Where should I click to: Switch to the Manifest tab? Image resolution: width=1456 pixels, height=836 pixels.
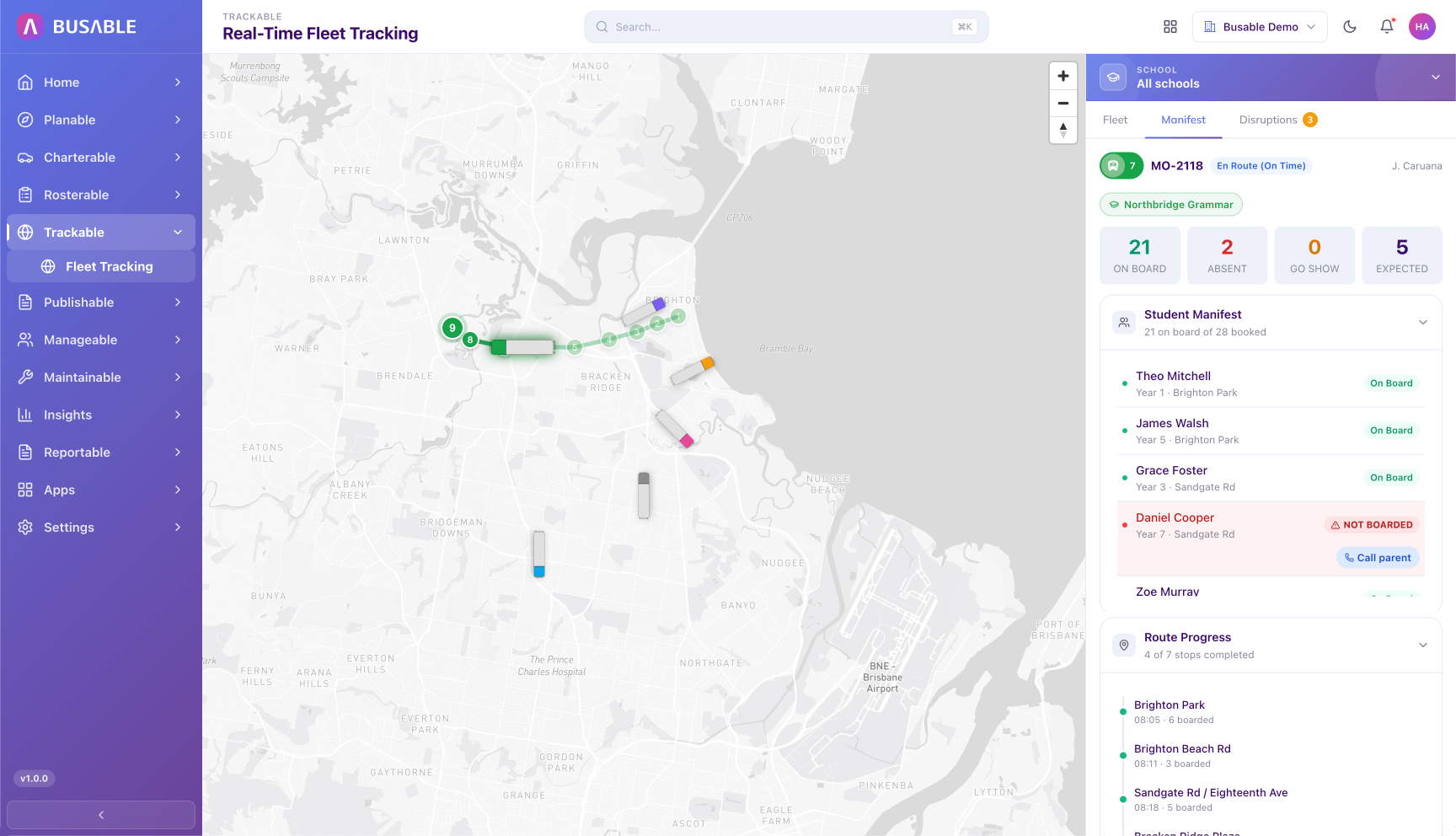pos(1183,120)
